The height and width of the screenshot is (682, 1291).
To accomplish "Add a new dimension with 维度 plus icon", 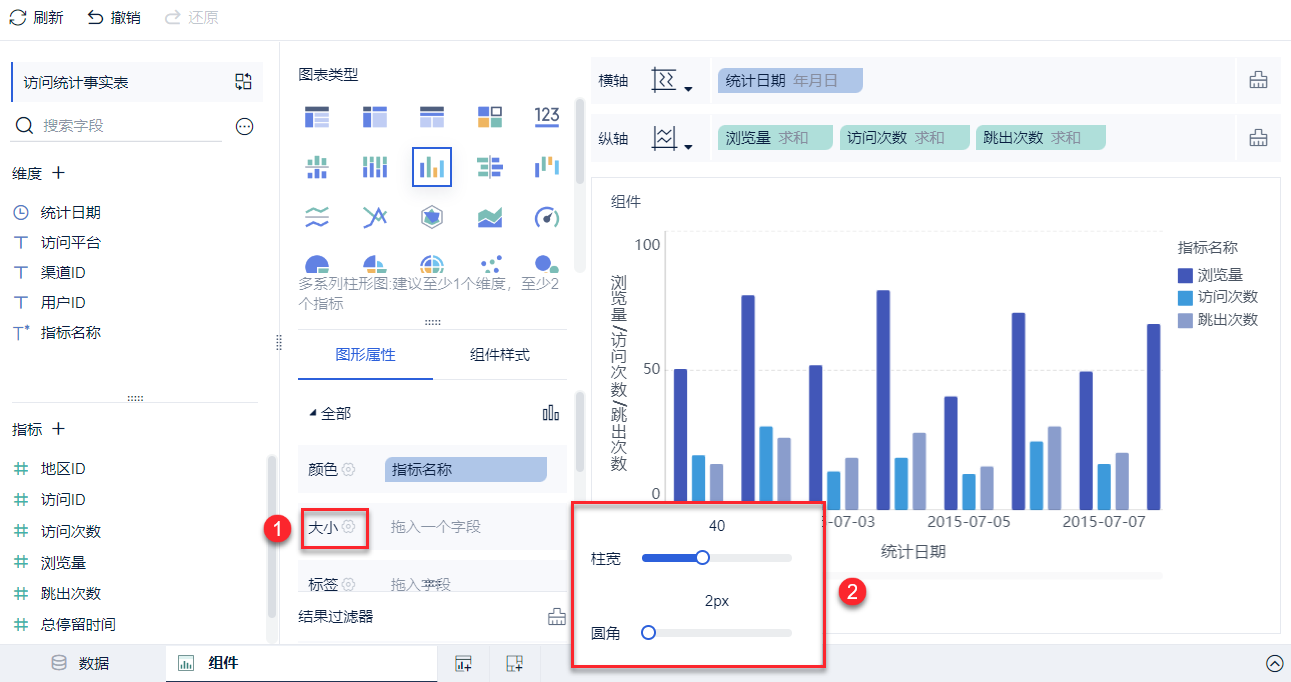I will tap(58, 173).
